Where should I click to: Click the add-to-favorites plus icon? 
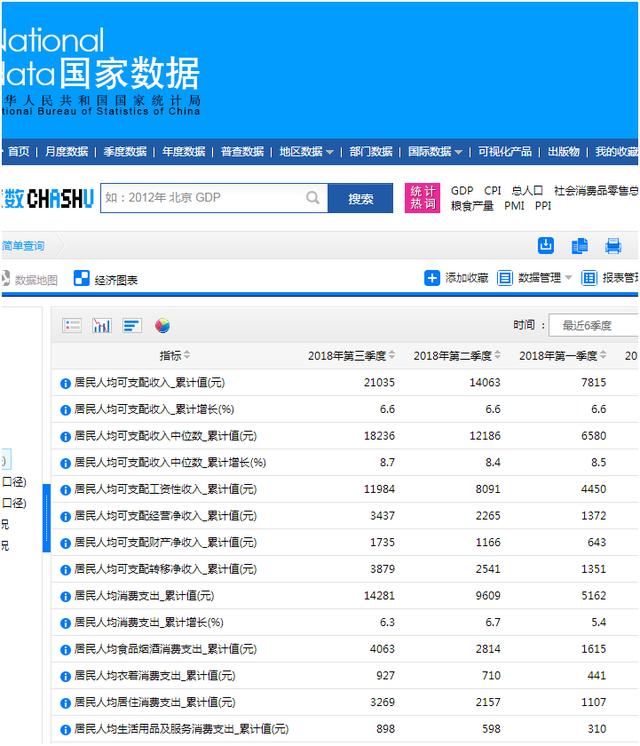pos(432,278)
